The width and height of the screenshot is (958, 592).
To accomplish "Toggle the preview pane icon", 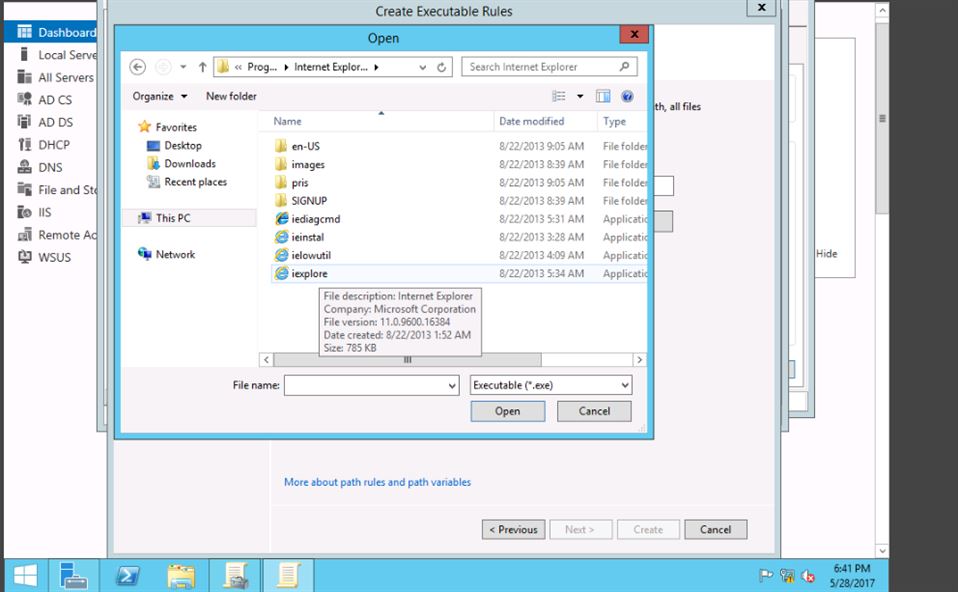I will pyautogui.click(x=603, y=96).
